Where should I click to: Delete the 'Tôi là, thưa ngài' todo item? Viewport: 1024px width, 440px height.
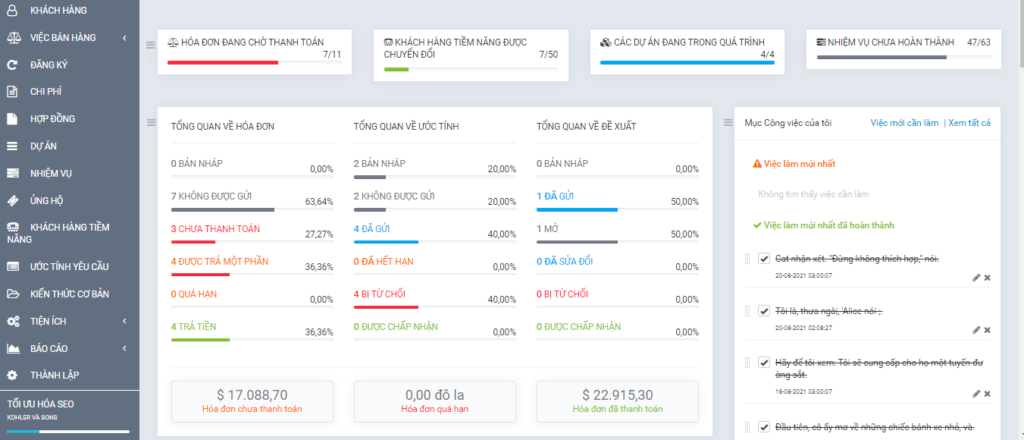(987, 329)
